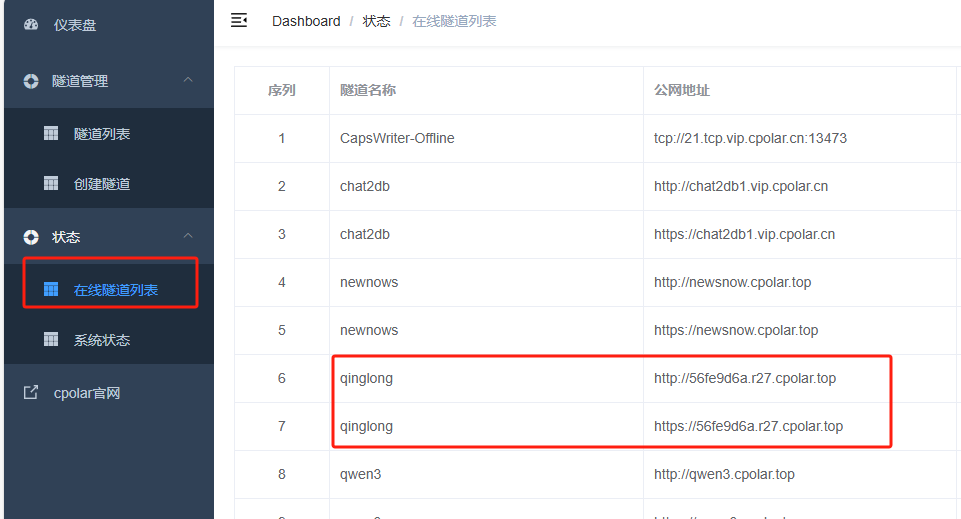Viewport: 961px width, 519px height.
Task: Select 在线隧道列表 menu item
Action: pyautogui.click(x=116, y=290)
